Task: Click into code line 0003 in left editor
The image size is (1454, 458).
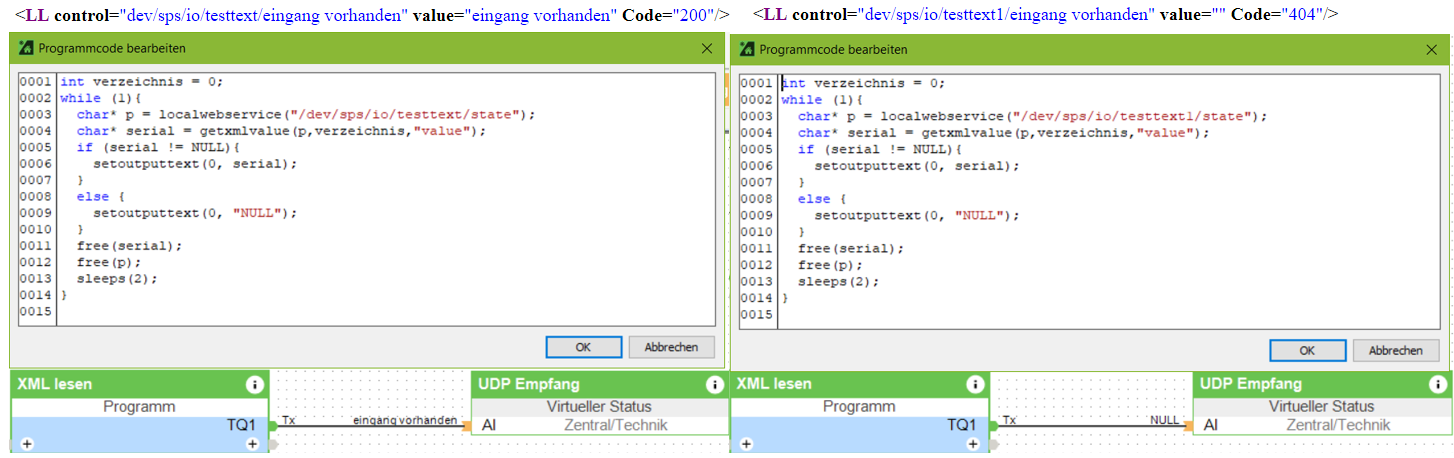Action: click(x=300, y=115)
